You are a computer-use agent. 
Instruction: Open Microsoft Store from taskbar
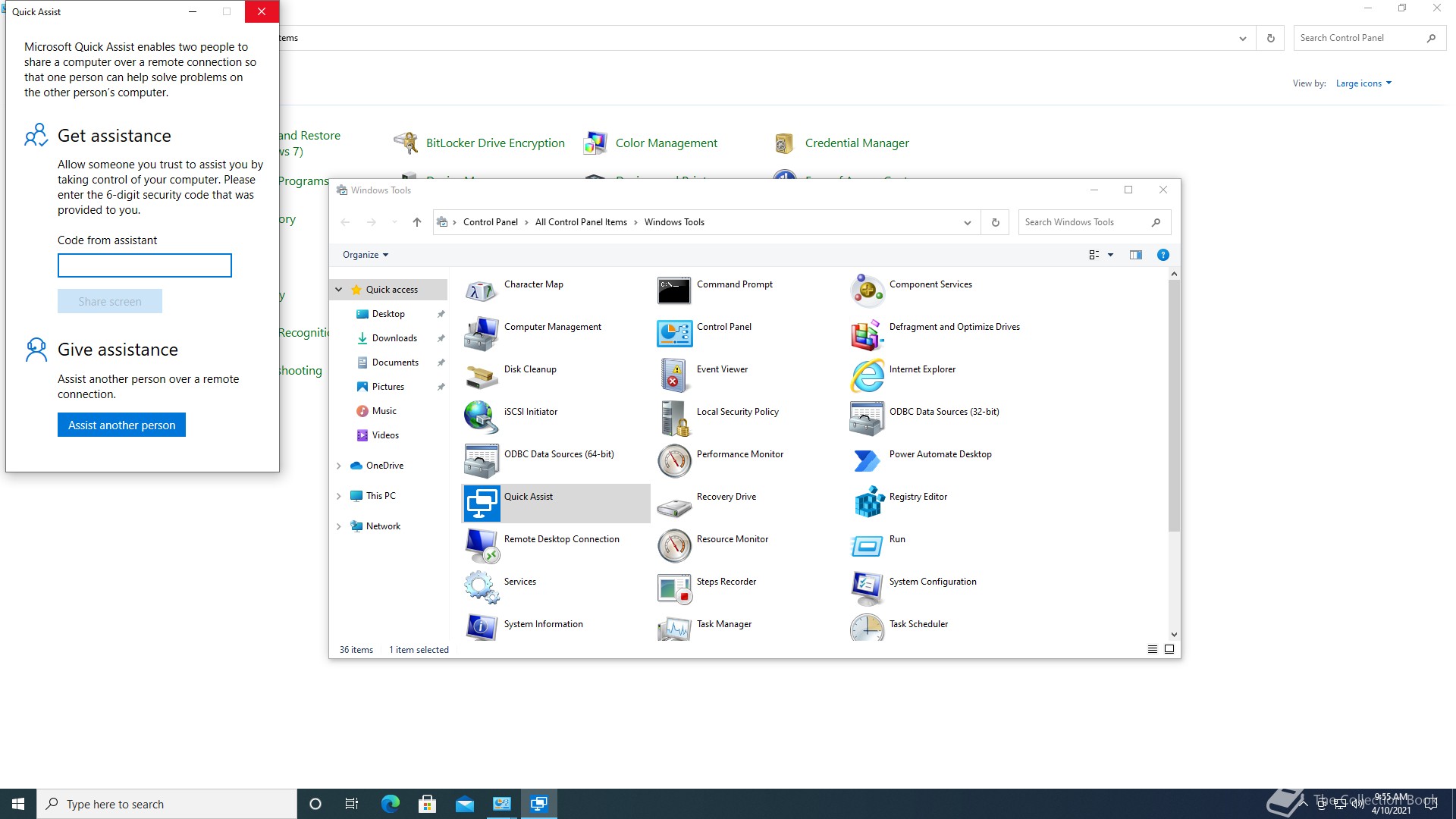point(427,804)
